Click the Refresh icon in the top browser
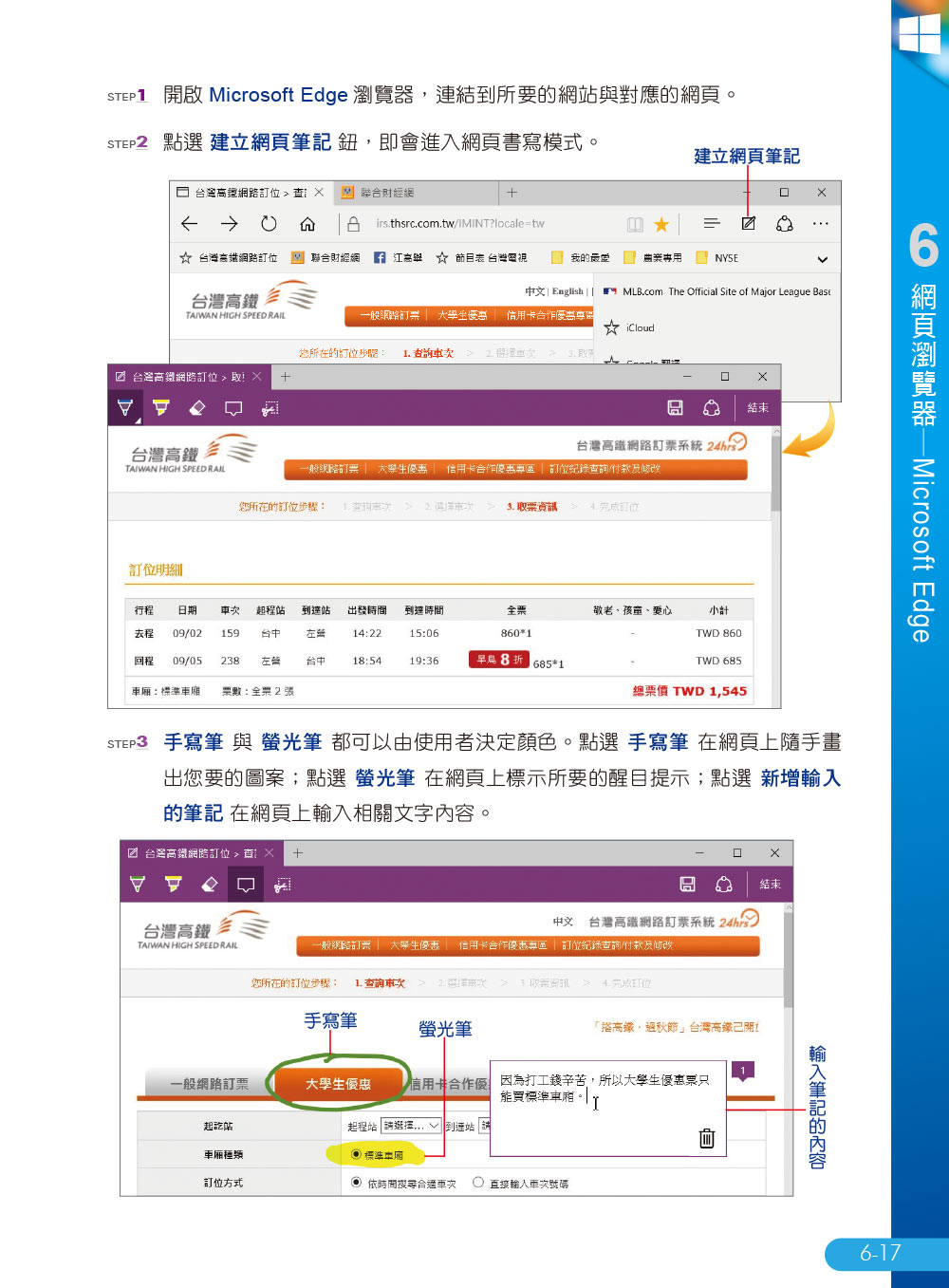Image resolution: width=949 pixels, height=1288 pixels. click(269, 224)
